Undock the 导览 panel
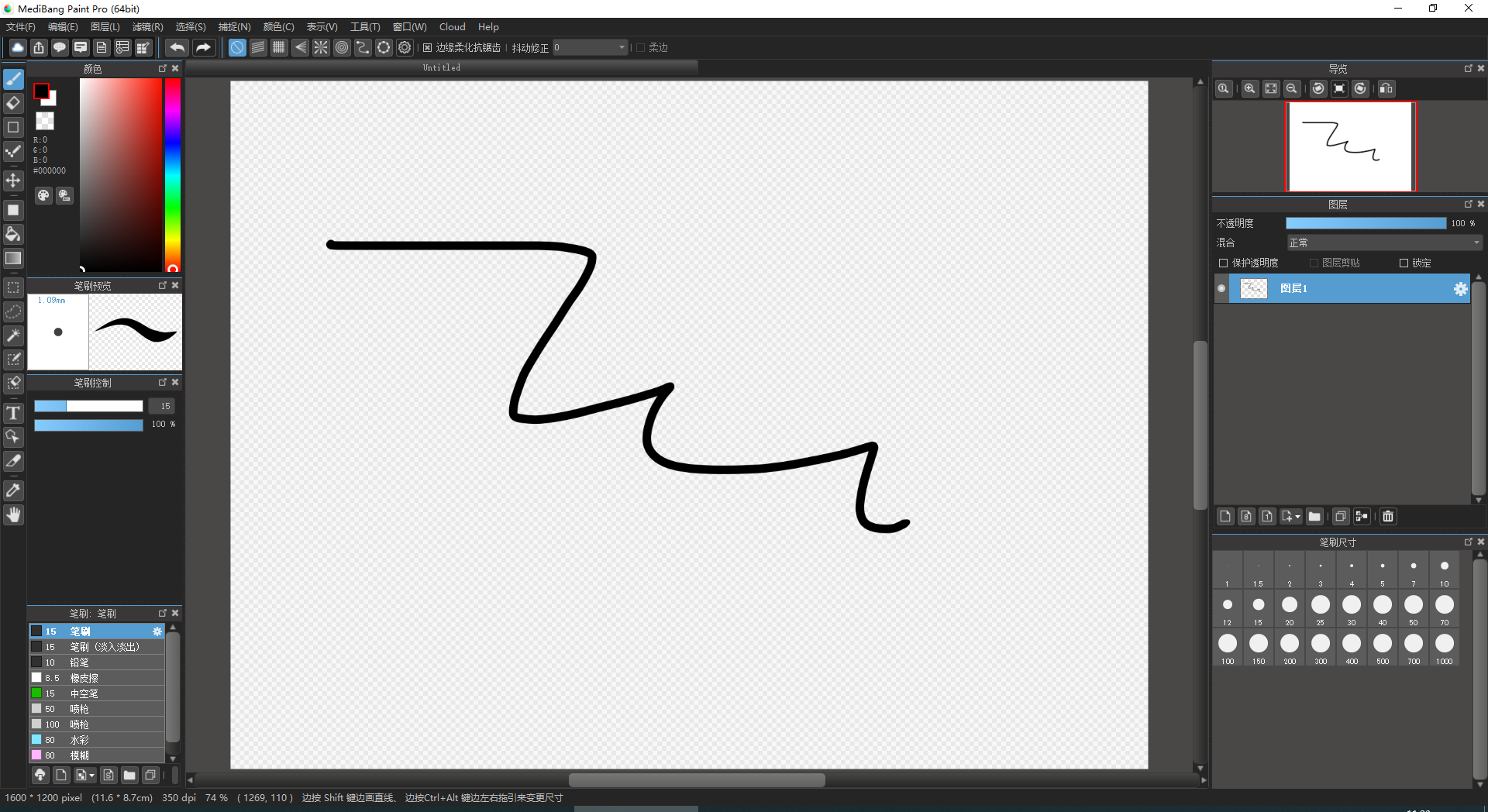The height and width of the screenshot is (812, 1488). pos(1468,68)
